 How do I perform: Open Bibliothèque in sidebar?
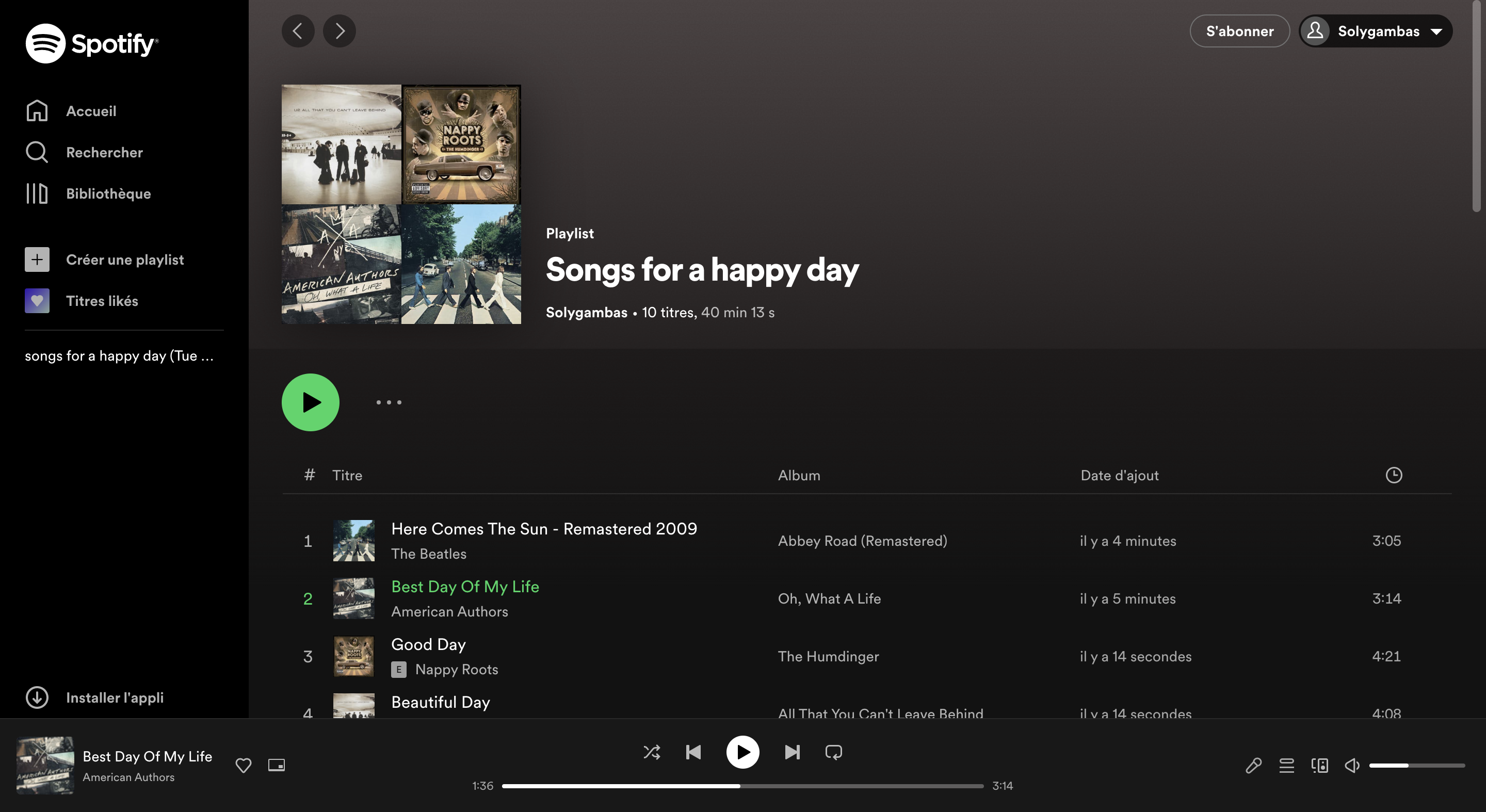[x=108, y=194]
